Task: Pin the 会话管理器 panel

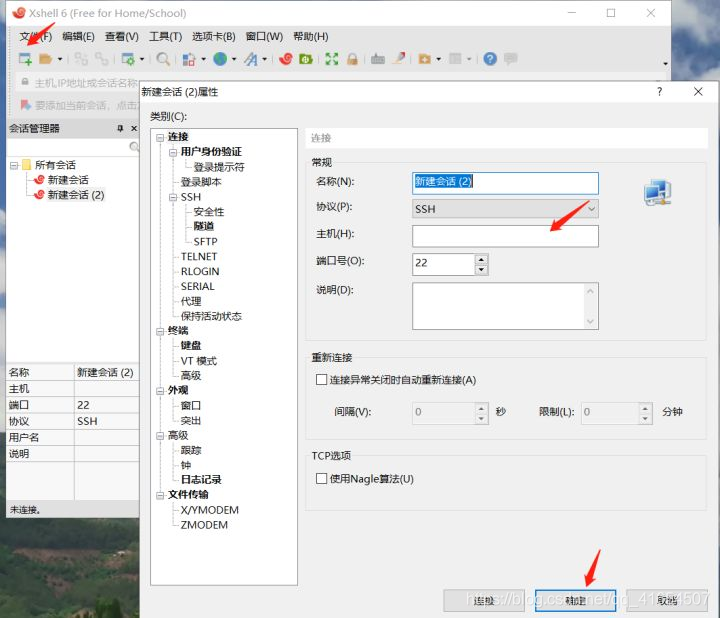Action: 120,129
